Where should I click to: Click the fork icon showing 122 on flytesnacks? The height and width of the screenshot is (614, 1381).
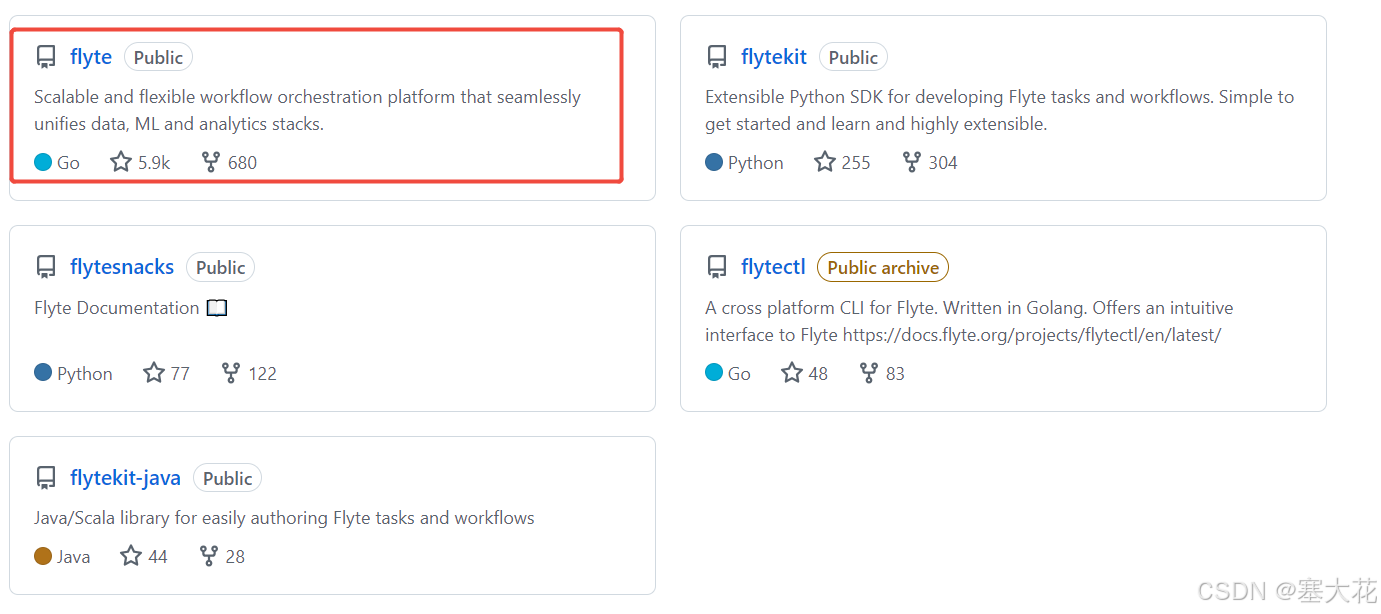(x=231, y=372)
